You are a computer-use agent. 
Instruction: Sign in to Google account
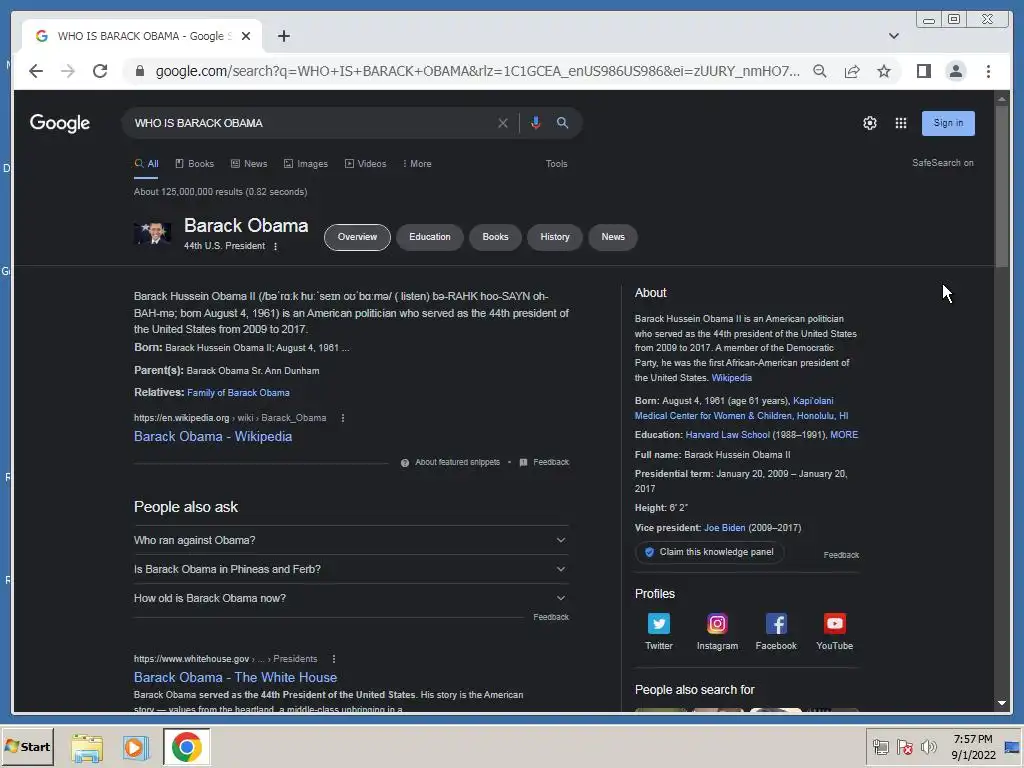[948, 123]
